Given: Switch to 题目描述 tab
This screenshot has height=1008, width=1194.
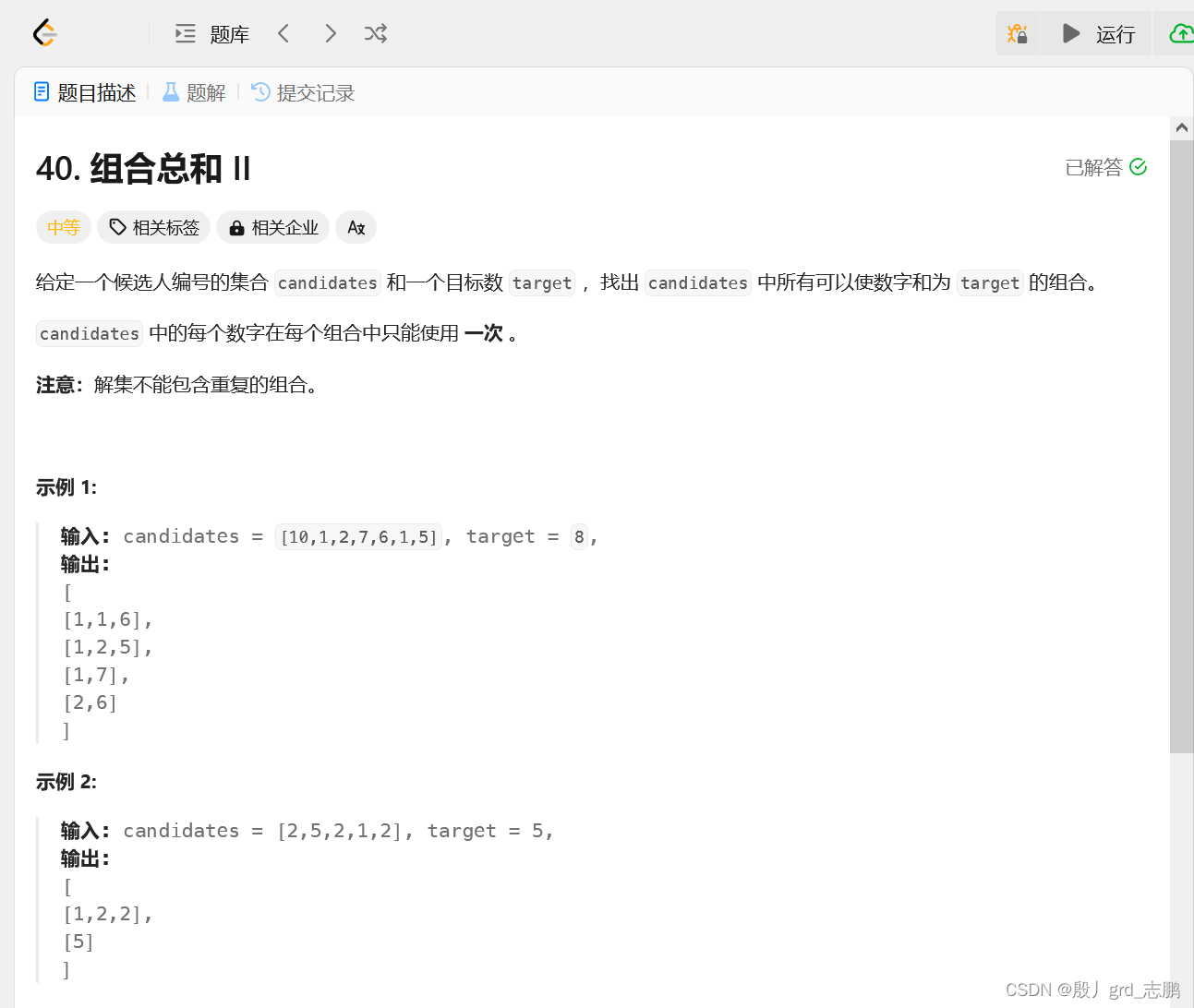Looking at the screenshot, I should coord(84,92).
